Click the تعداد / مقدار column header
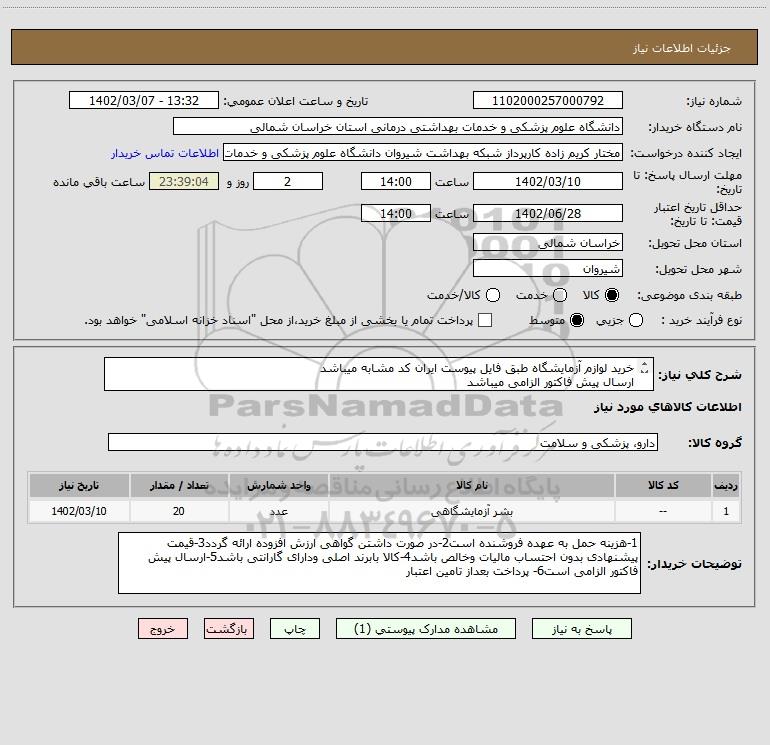 click(179, 486)
